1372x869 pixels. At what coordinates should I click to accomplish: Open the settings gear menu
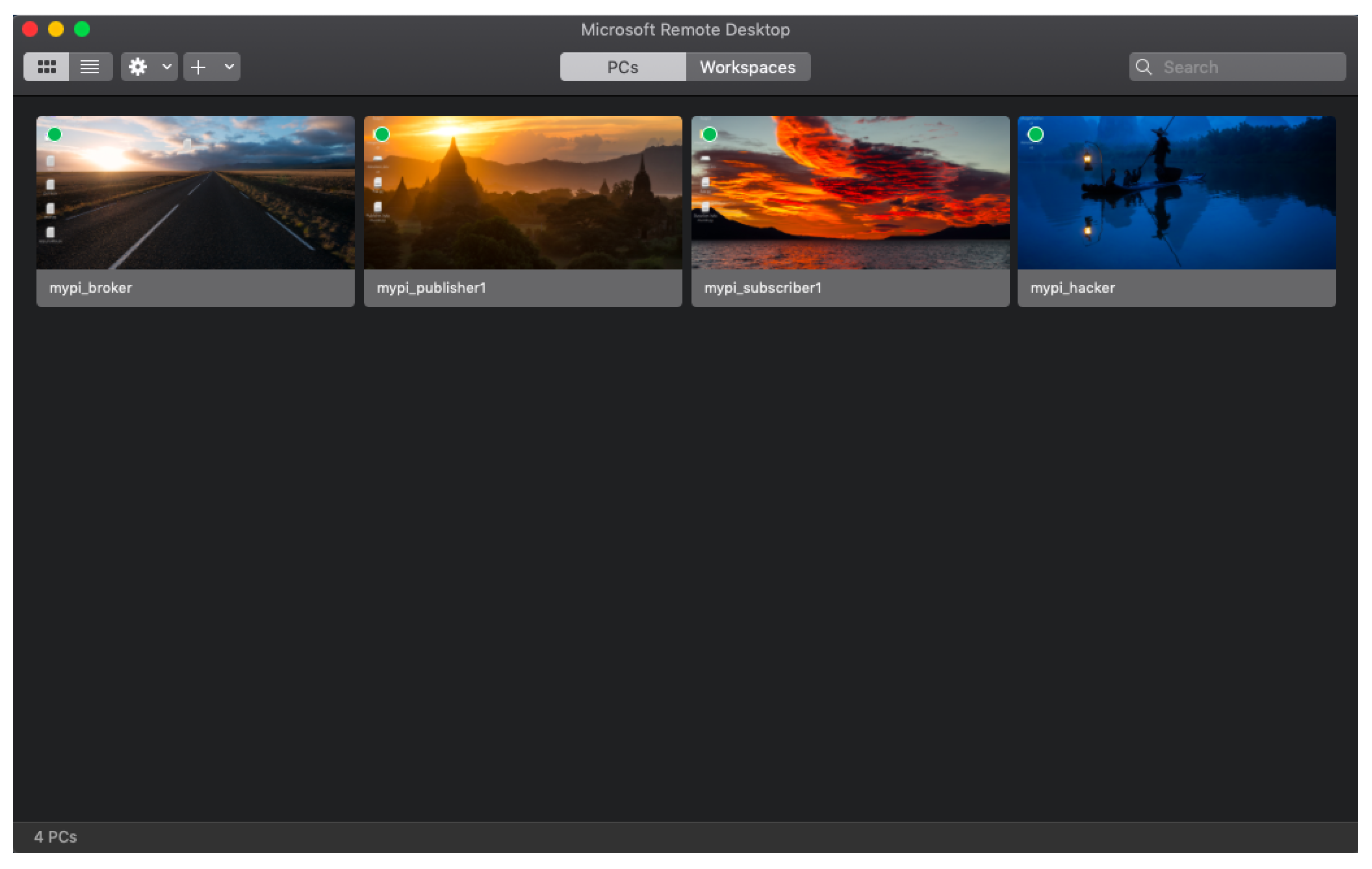pyautogui.click(x=138, y=67)
